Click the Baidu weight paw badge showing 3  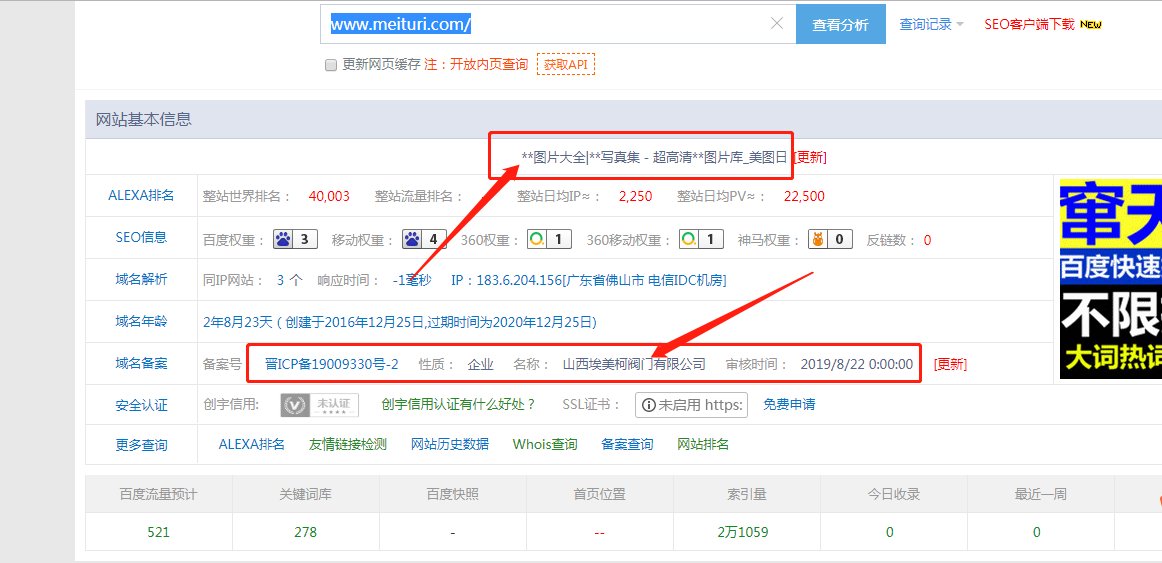(x=296, y=240)
